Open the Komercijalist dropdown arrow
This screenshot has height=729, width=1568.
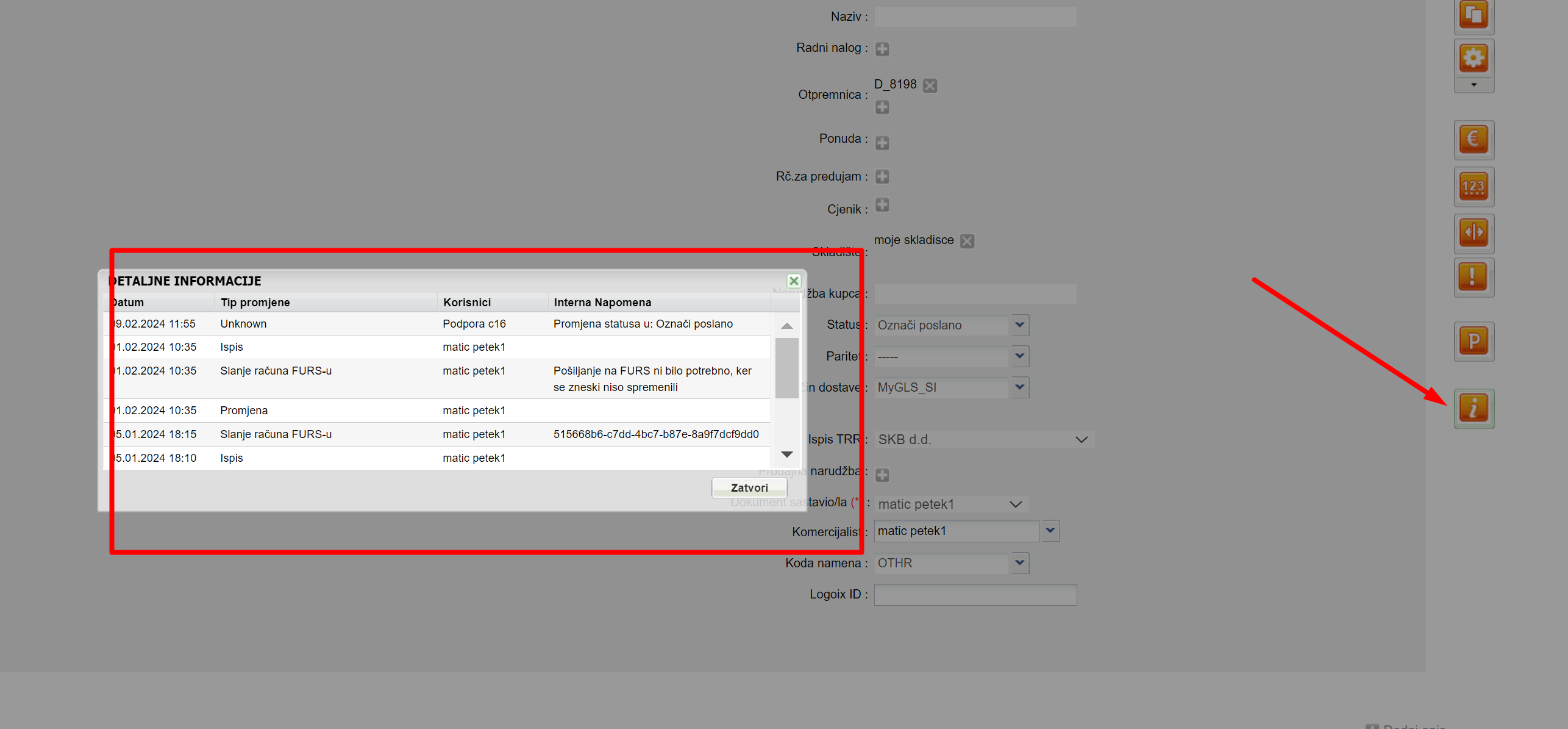tap(1050, 531)
